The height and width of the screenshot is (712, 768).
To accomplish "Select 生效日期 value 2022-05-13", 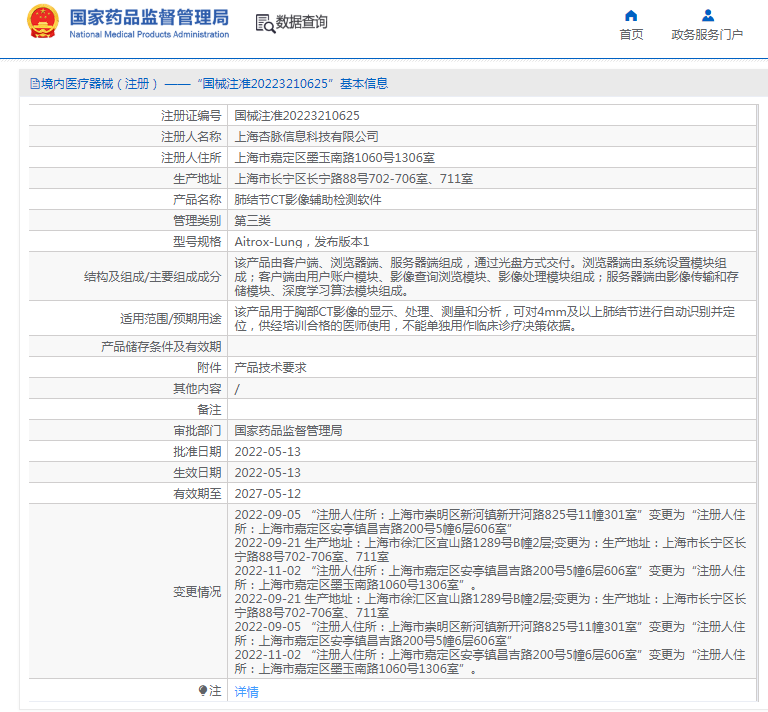I will pyautogui.click(x=267, y=473).
